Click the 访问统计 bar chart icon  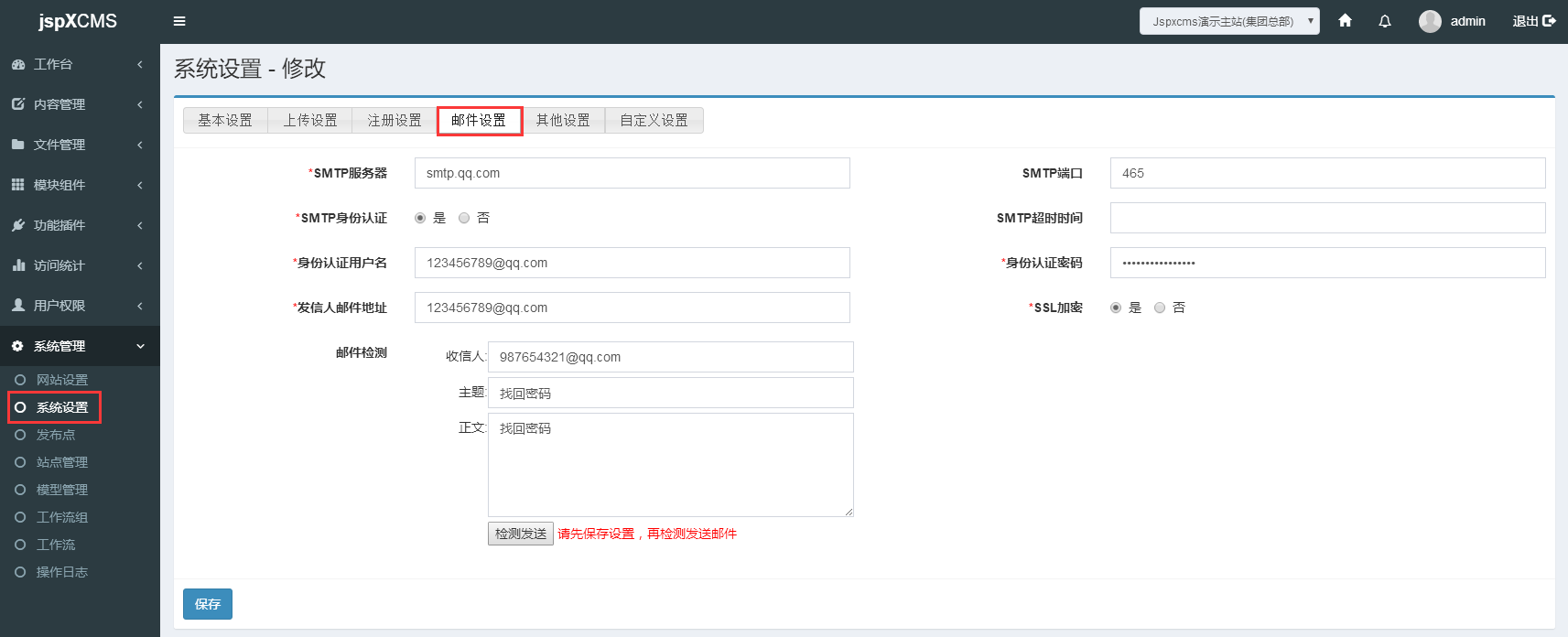pos(18,265)
